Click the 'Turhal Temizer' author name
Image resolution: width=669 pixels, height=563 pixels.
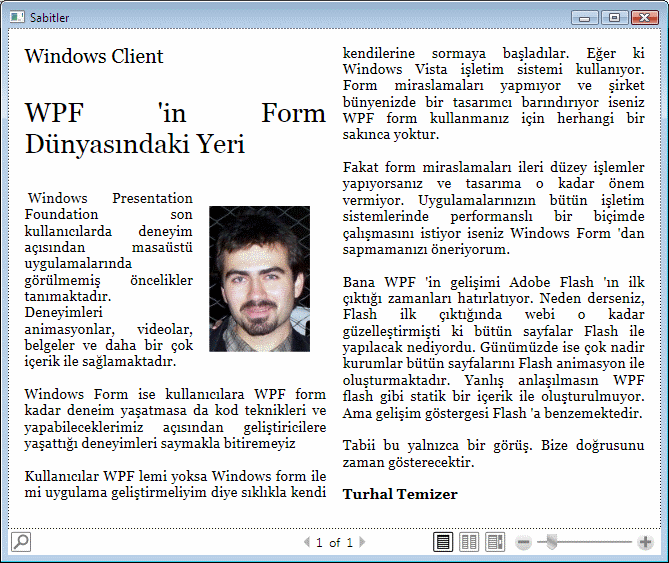(x=400, y=494)
